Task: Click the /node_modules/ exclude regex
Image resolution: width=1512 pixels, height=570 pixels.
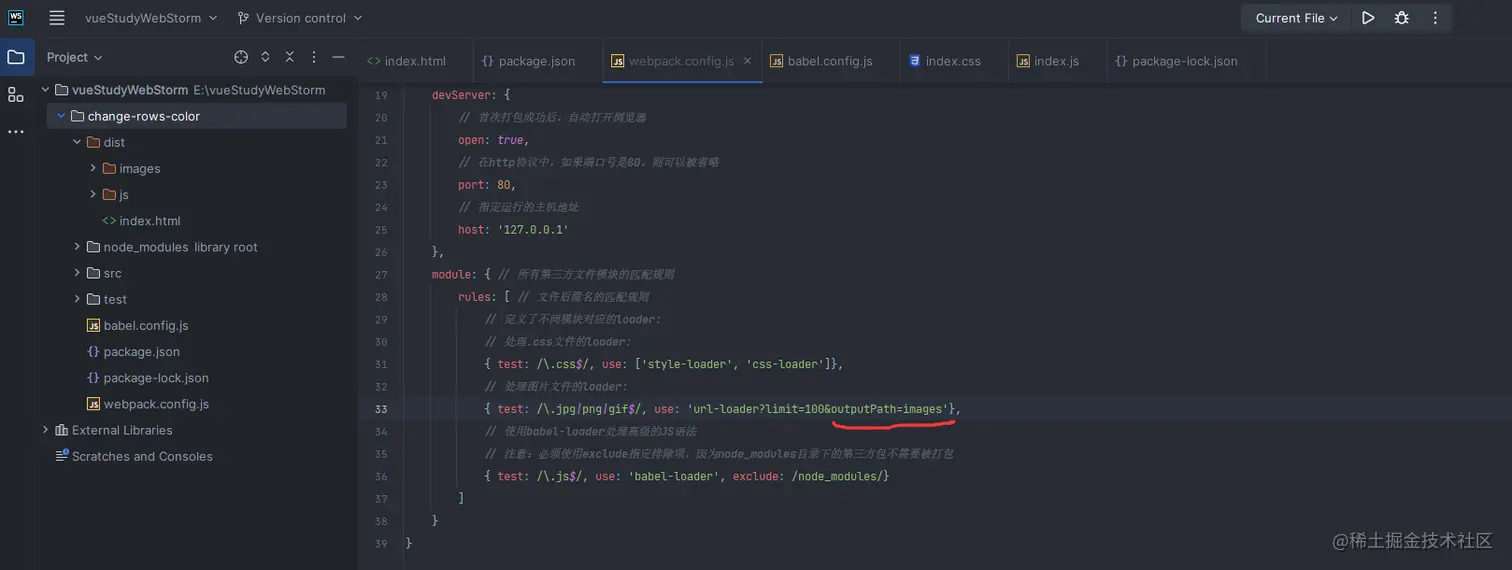Action: pos(837,476)
